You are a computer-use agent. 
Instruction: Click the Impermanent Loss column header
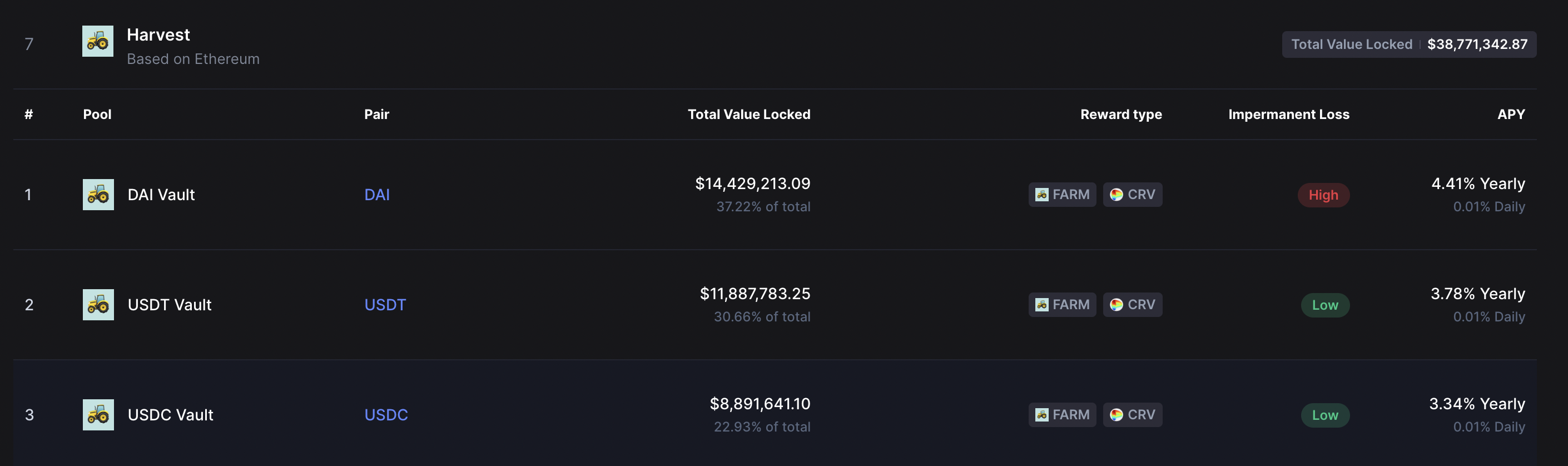[x=1289, y=114]
